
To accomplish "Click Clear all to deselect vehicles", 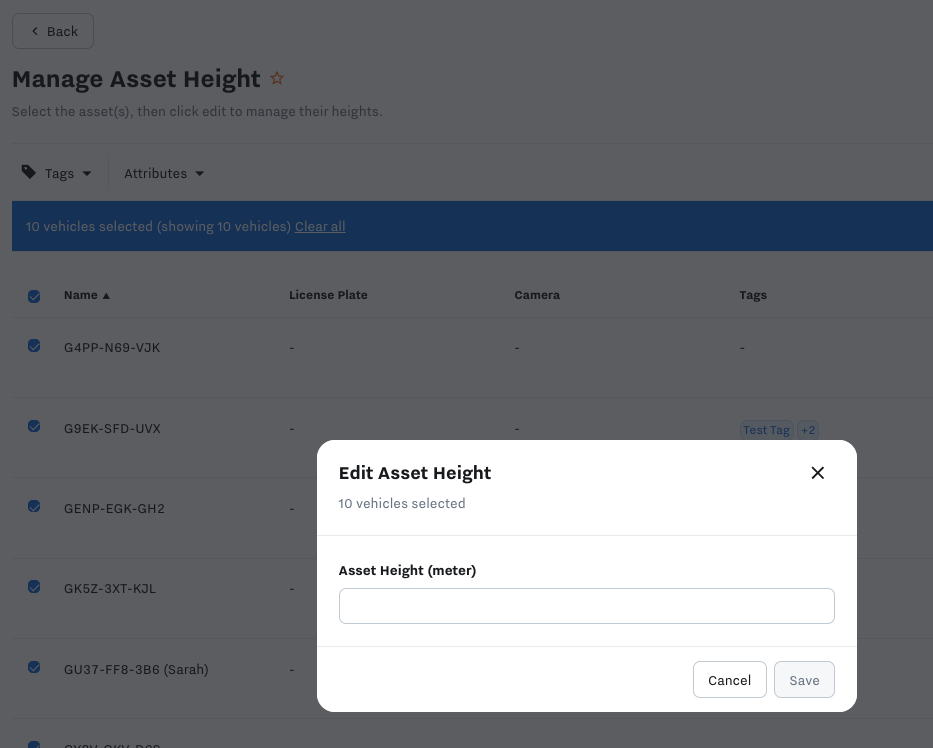I will tap(320, 226).
